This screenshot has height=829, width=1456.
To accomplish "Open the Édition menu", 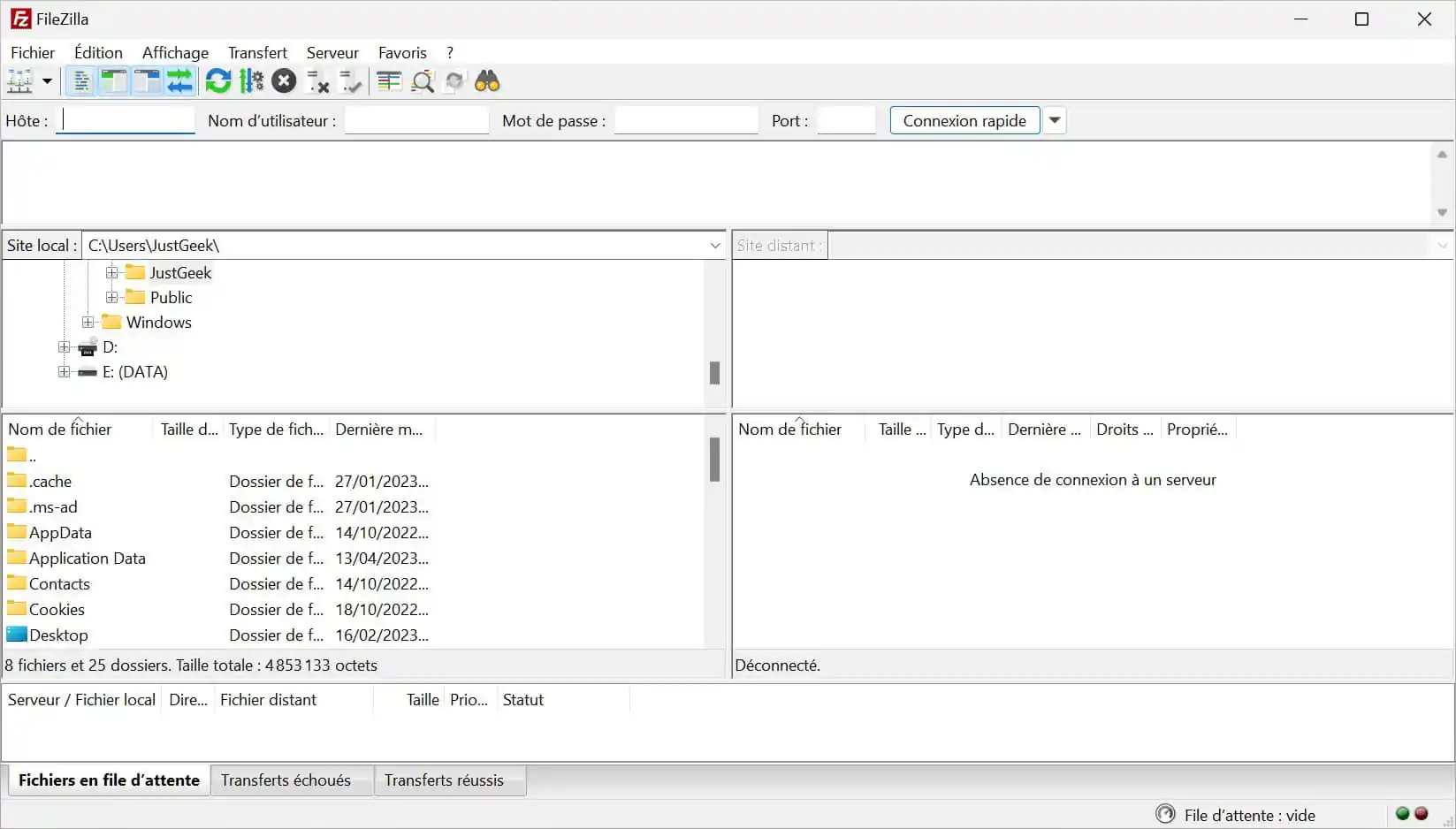I will [98, 53].
